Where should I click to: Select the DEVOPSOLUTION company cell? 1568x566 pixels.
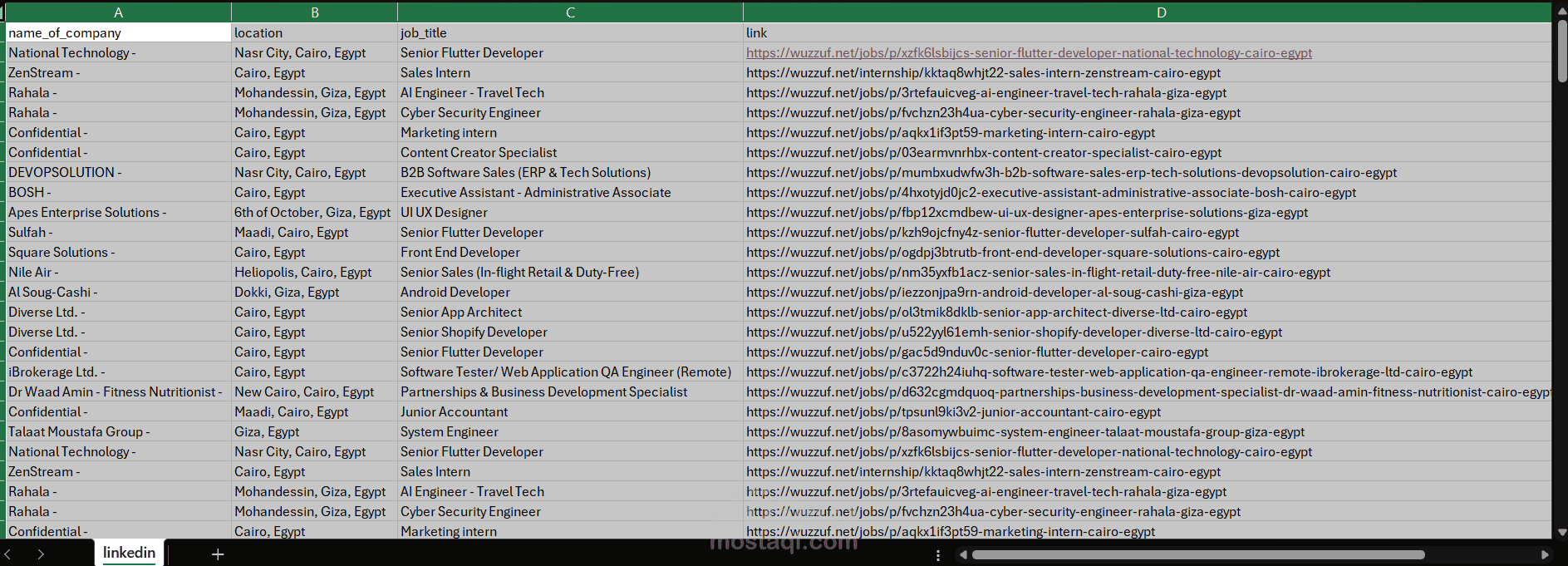pyautogui.click(x=119, y=172)
